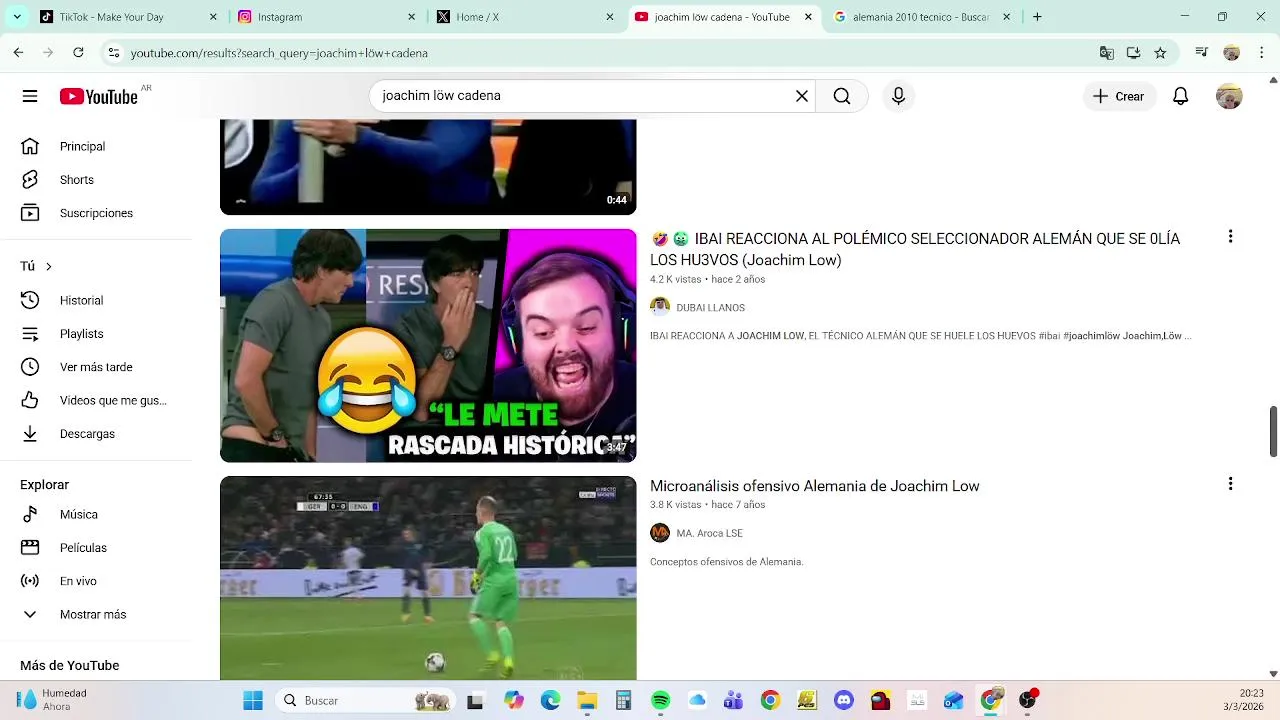Switch to the Home / X tab
Screen dimensions: 1280x720
tap(524, 17)
